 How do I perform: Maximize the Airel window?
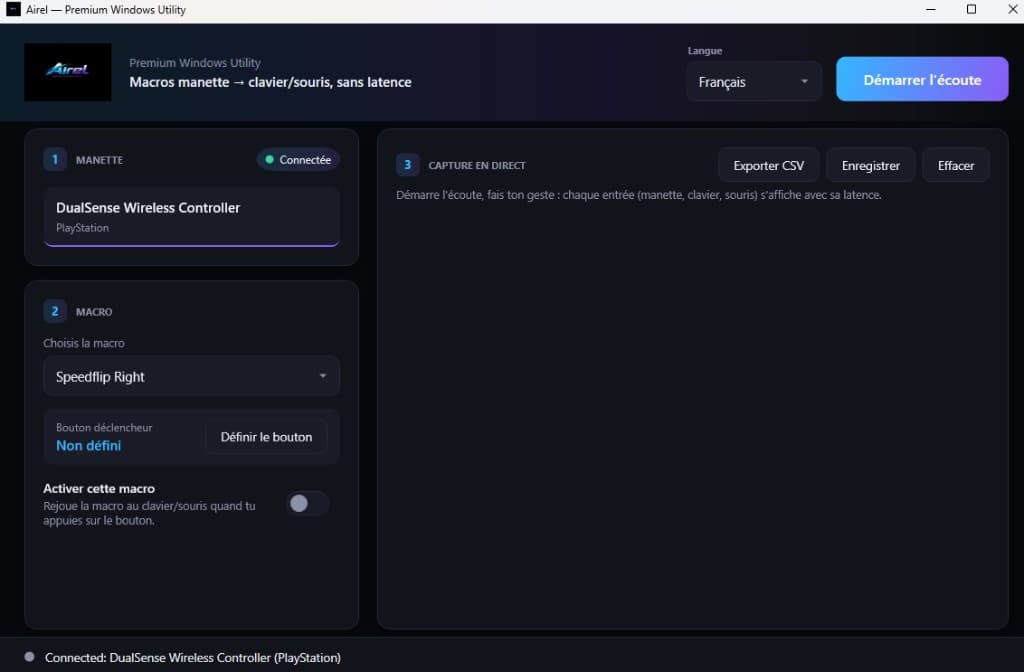971,10
